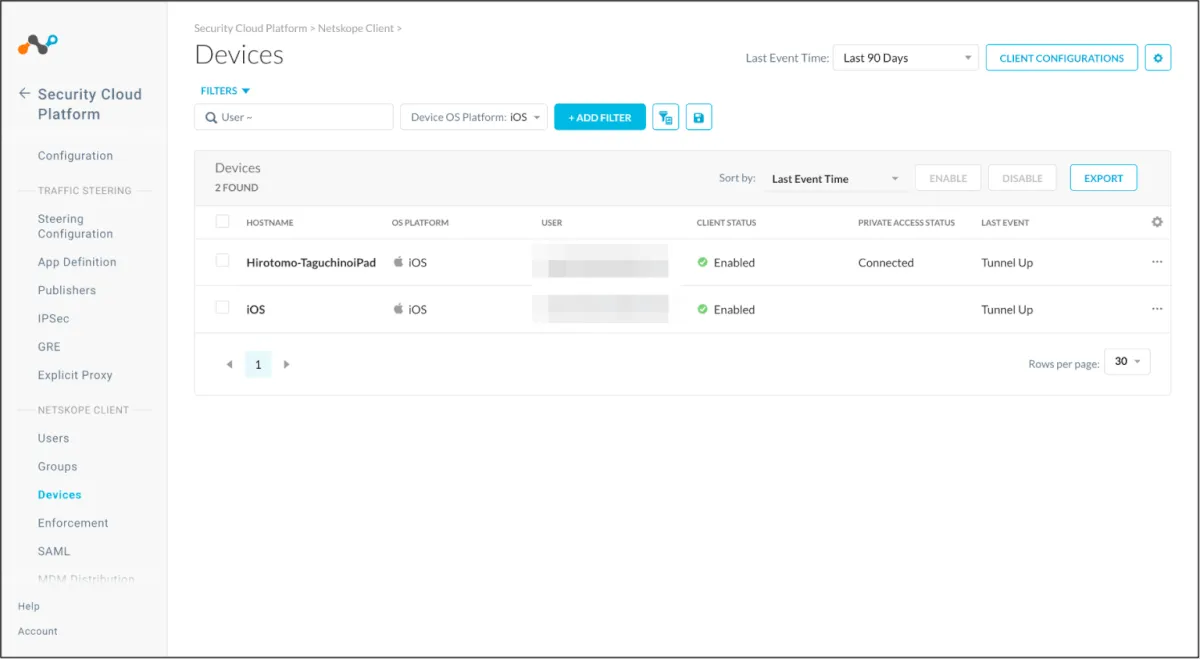Open more options for iOS device row

pyautogui.click(x=1157, y=309)
